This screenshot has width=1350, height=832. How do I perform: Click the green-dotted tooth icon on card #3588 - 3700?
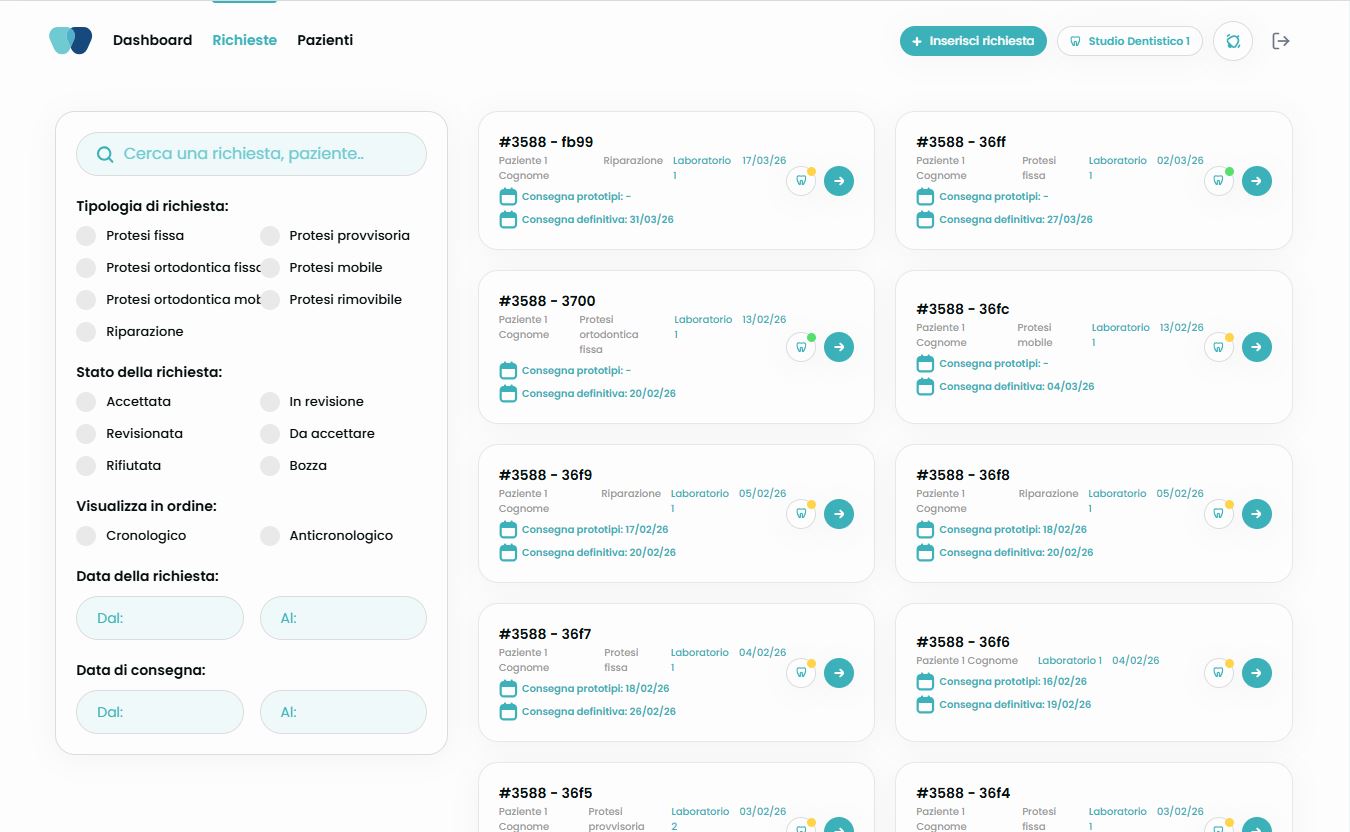coord(801,347)
